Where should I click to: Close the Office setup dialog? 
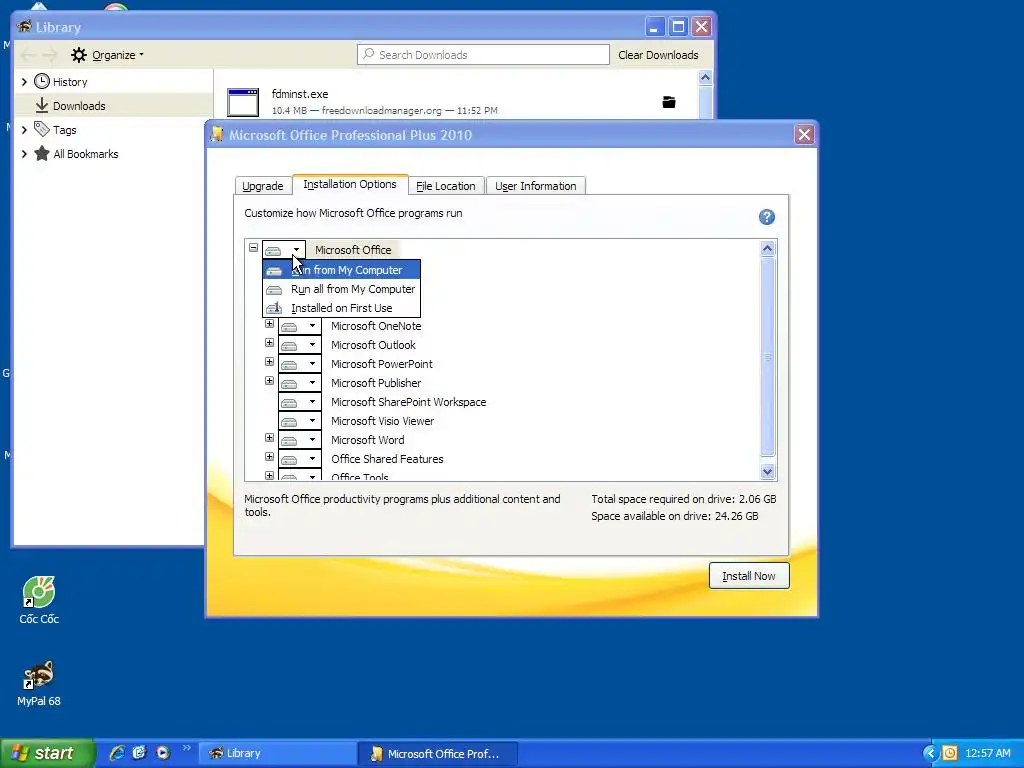click(x=804, y=135)
